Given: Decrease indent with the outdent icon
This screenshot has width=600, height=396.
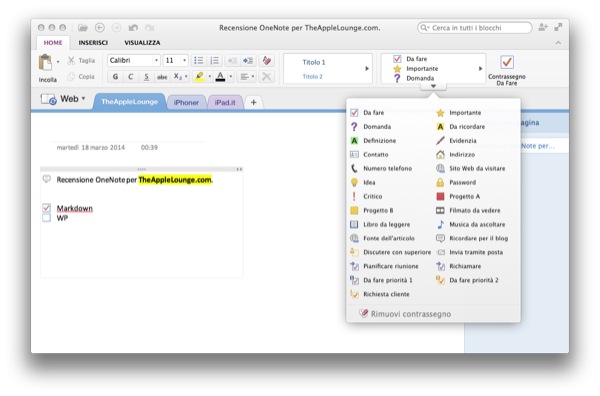Looking at the screenshot, I should [232, 60].
